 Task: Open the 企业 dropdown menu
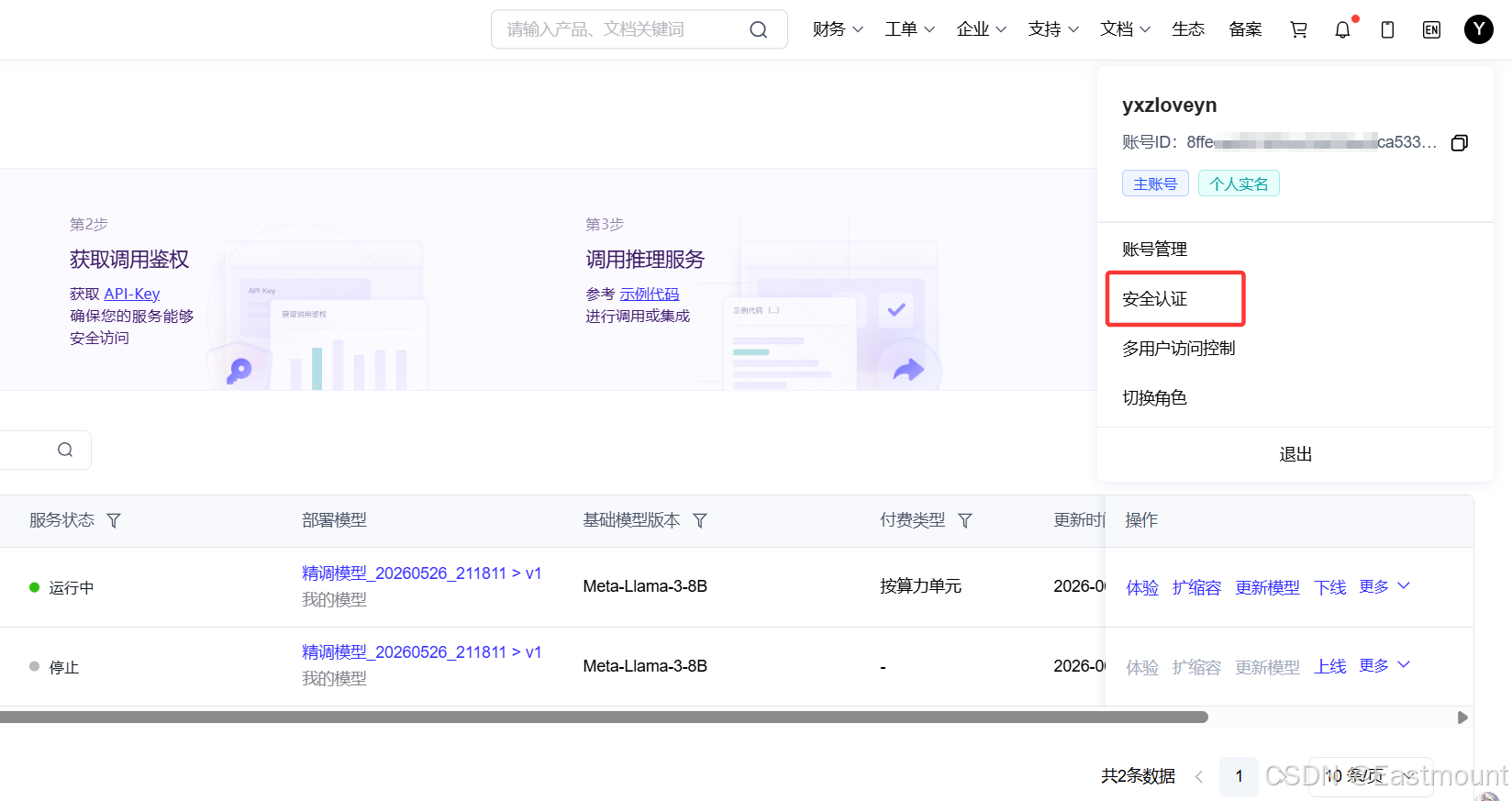[x=981, y=29]
